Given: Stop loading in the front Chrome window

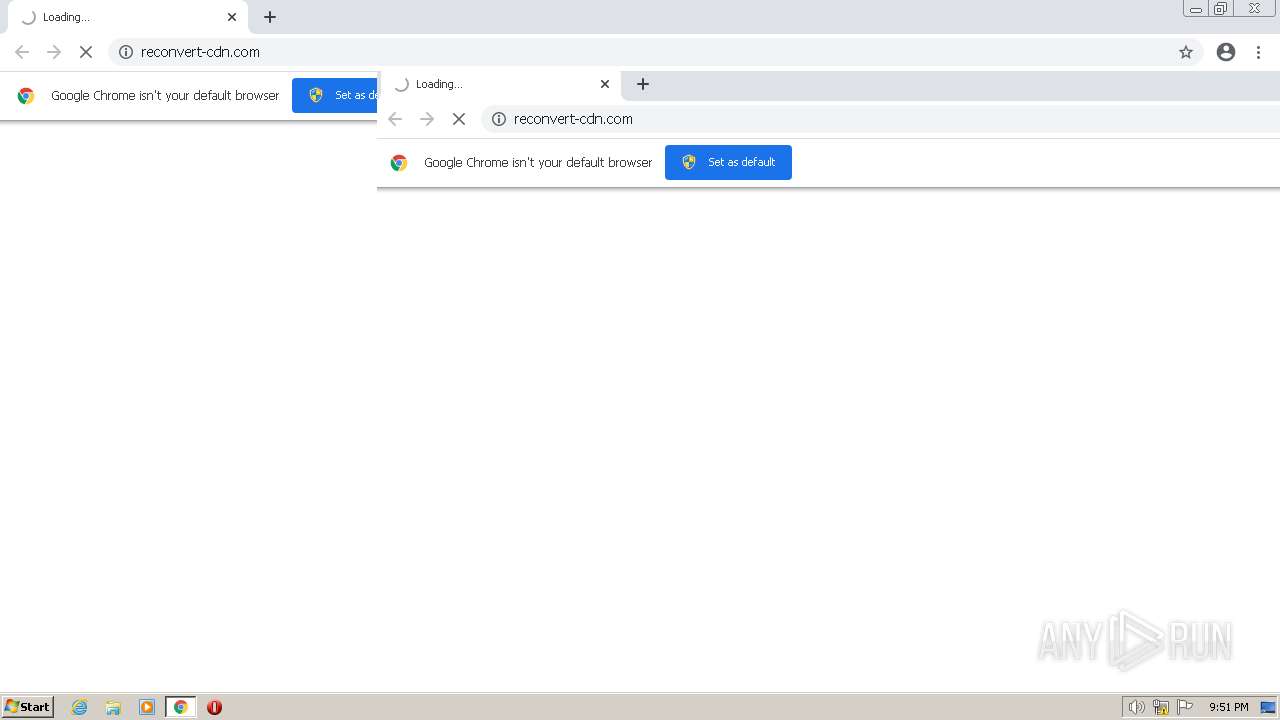Looking at the screenshot, I should pos(459,119).
